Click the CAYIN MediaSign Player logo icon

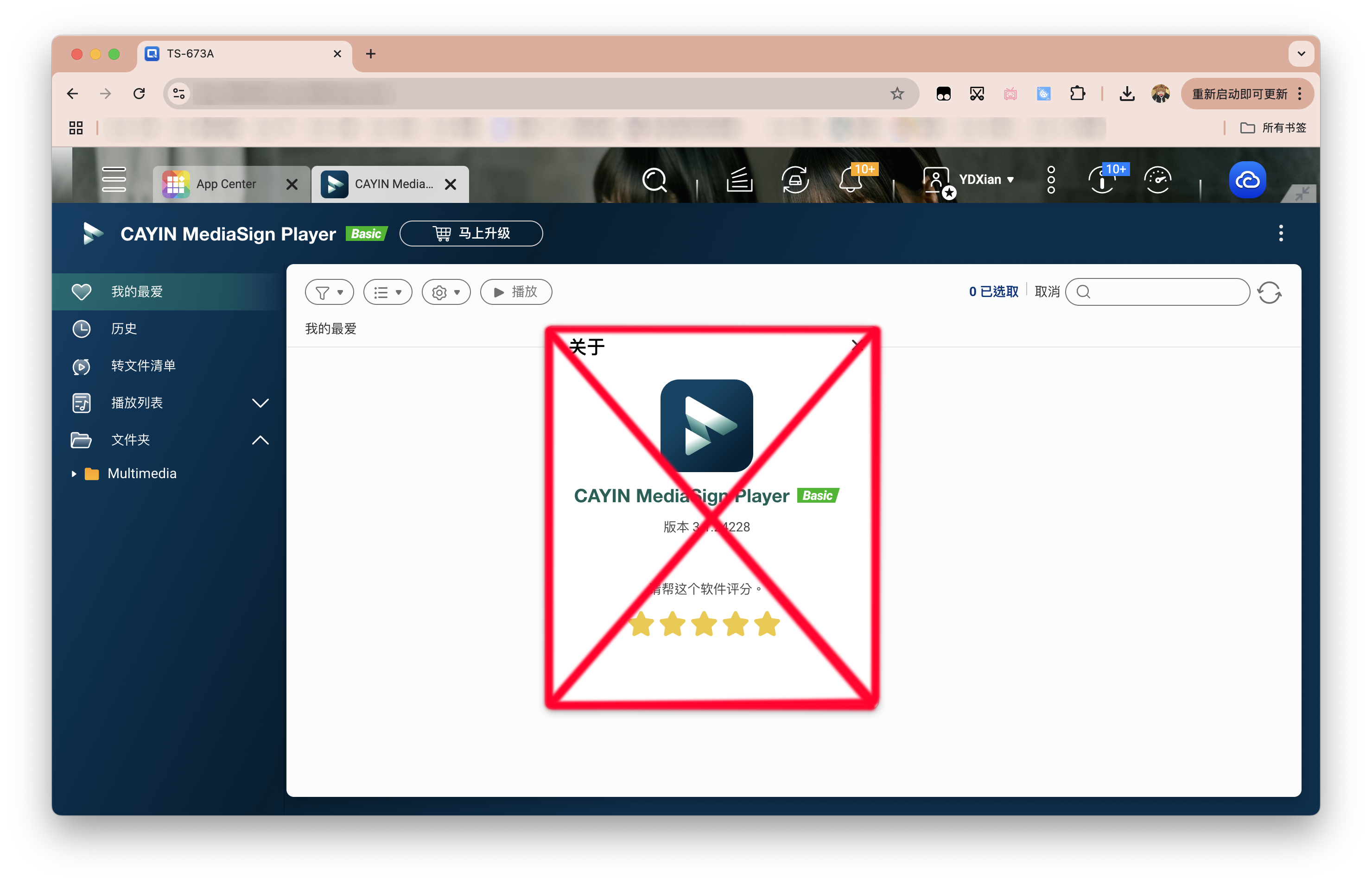pos(93,234)
